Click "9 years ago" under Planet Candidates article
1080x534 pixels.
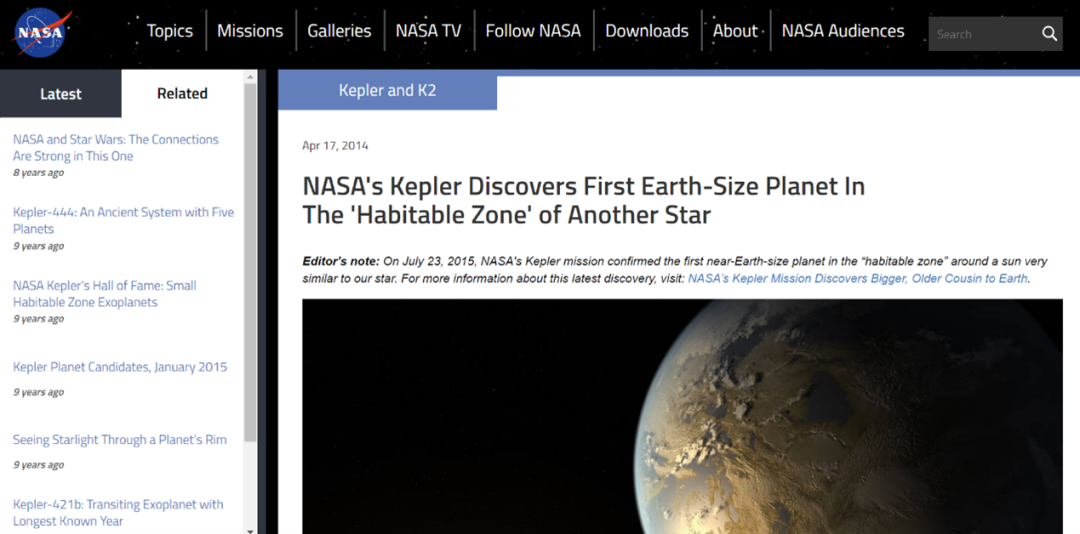pyautogui.click(x=39, y=392)
